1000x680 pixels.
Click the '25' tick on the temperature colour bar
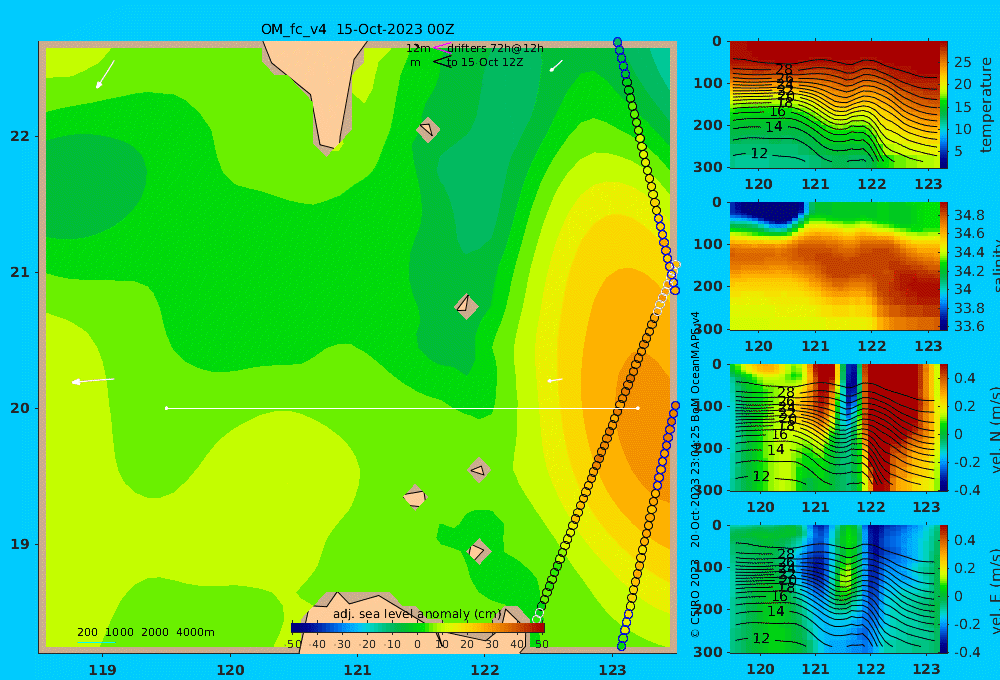pos(963,62)
